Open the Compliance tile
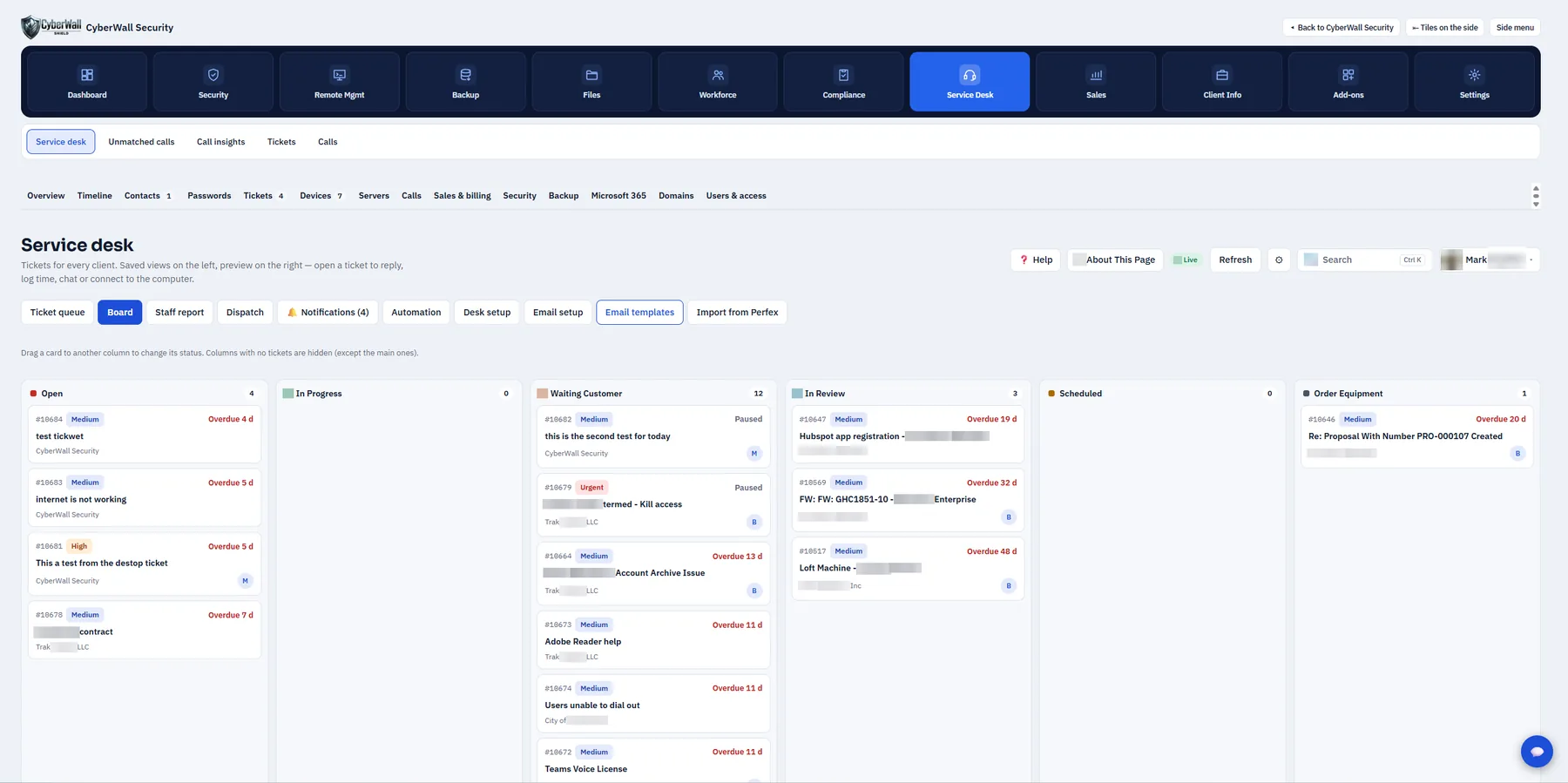 pyautogui.click(x=844, y=82)
